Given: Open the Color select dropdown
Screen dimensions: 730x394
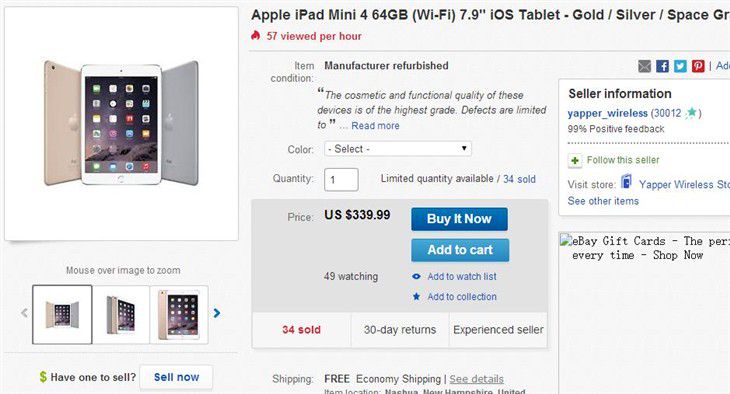Looking at the screenshot, I should click(398, 149).
